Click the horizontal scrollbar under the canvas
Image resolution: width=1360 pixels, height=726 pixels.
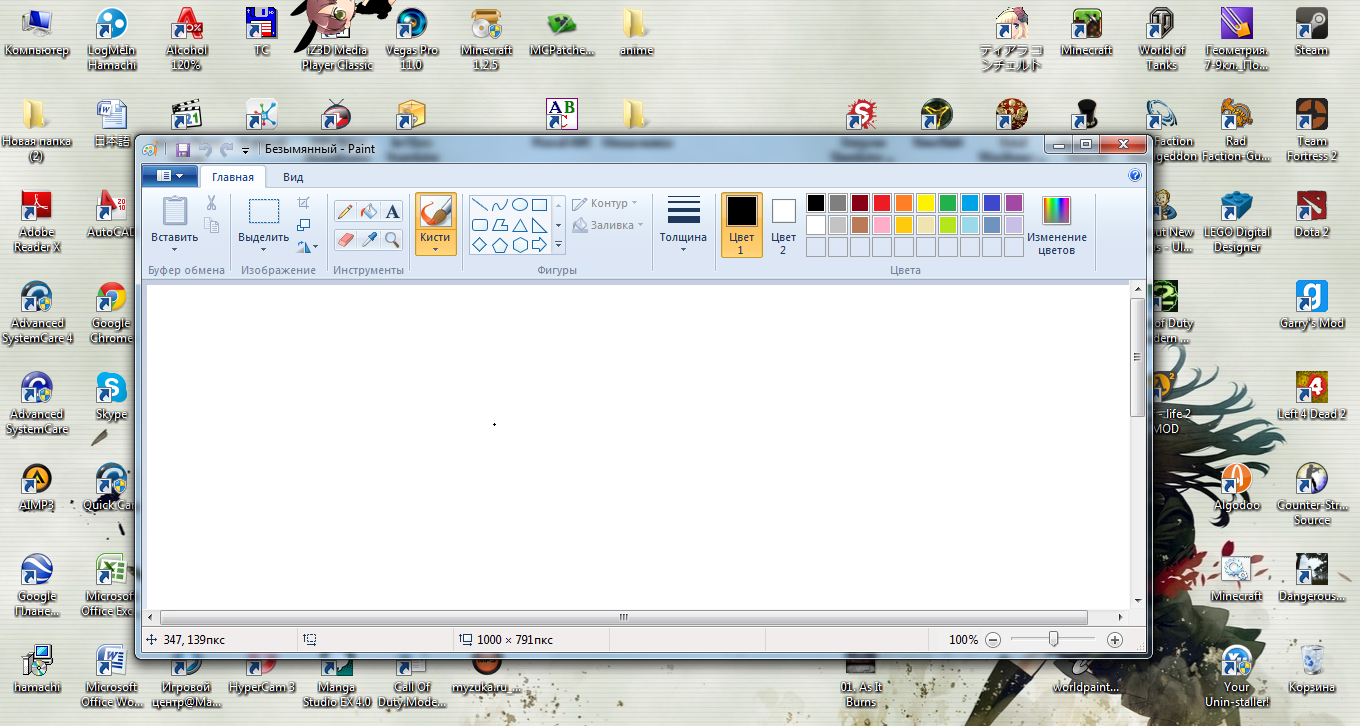click(624, 617)
